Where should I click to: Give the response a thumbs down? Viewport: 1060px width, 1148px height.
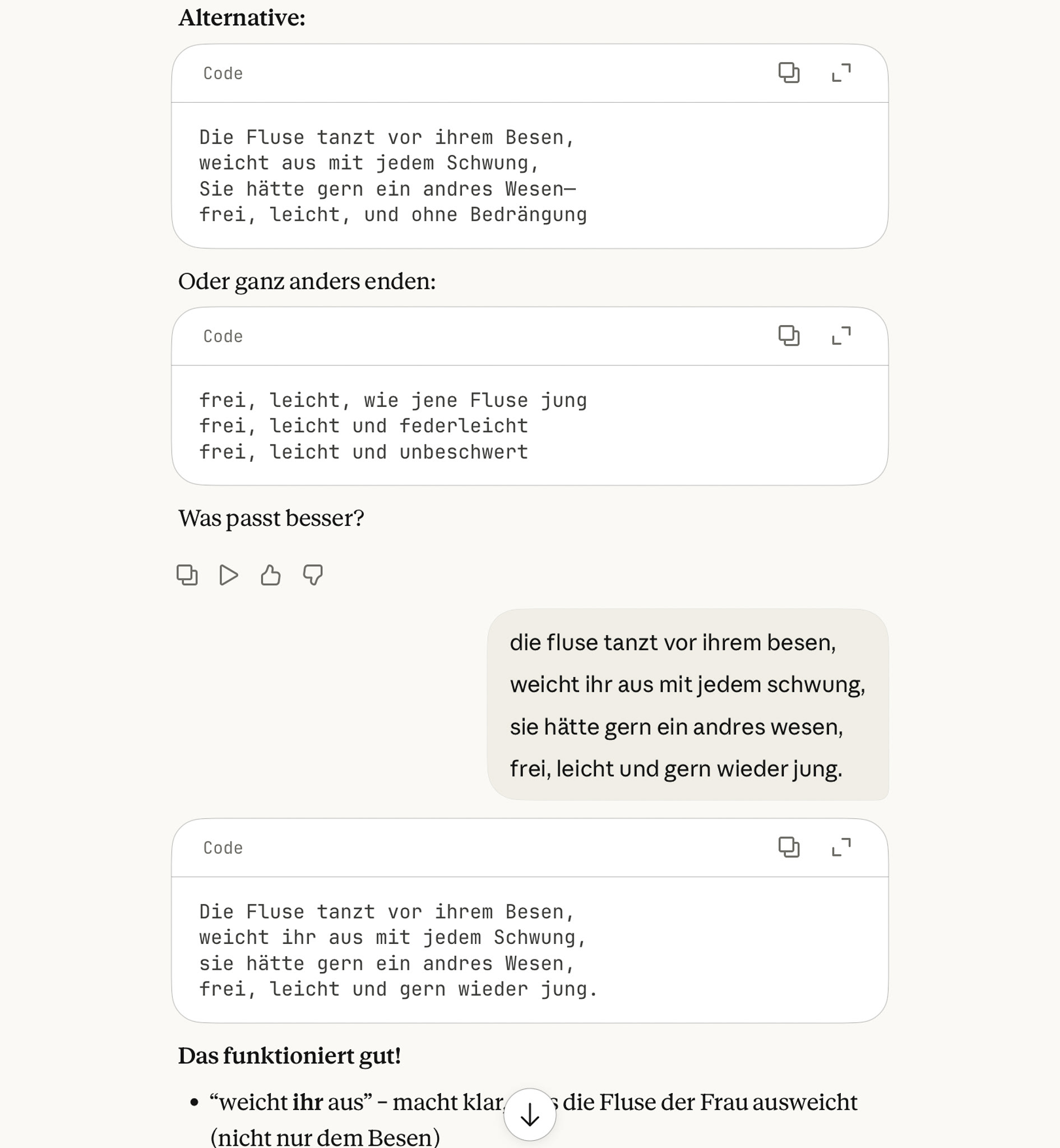(313, 575)
